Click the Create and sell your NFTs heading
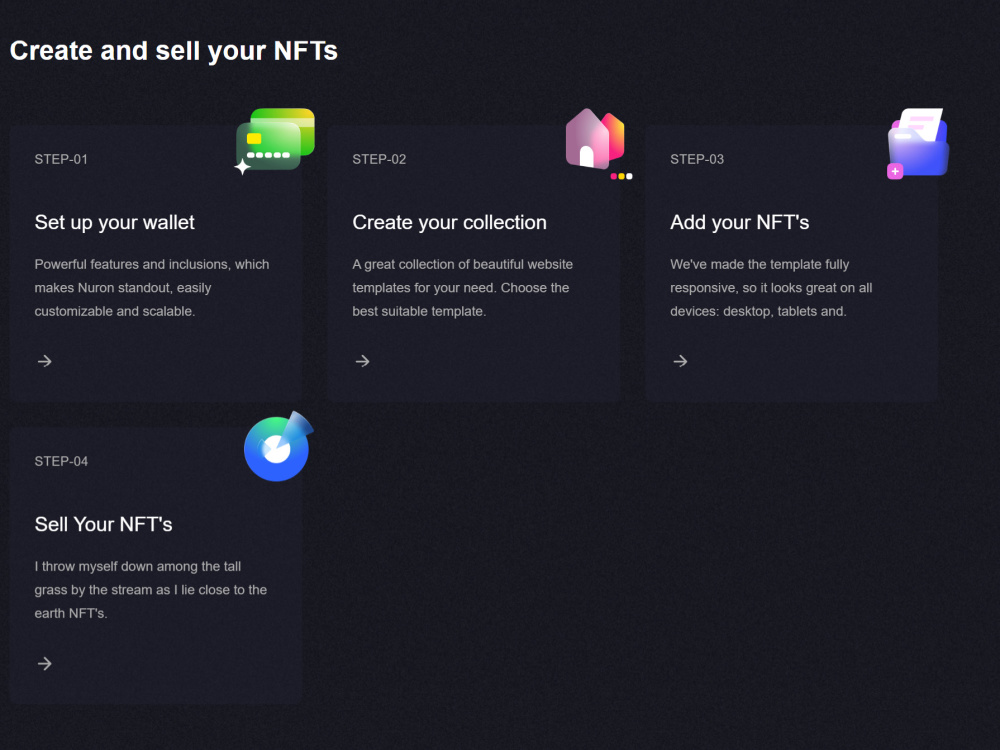1000x750 pixels. point(173,51)
